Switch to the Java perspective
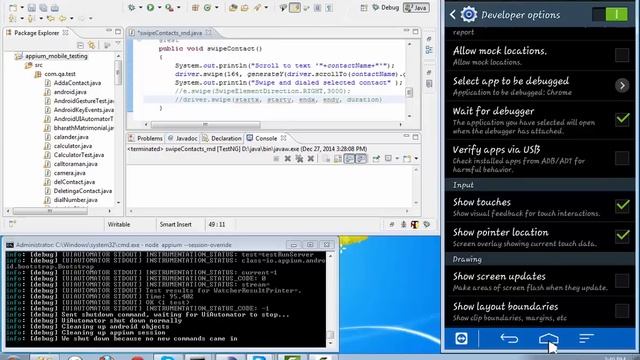The image size is (640, 360). 416,7
